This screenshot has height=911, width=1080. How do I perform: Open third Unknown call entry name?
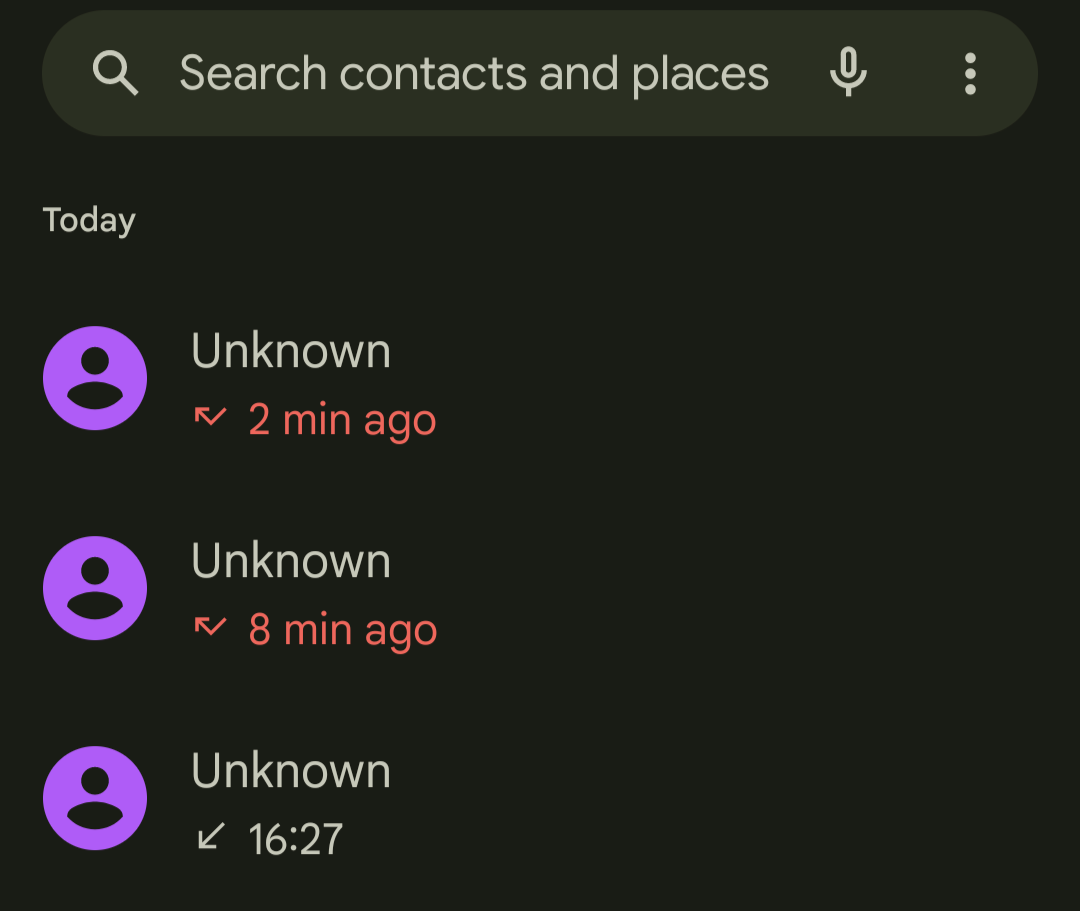291,771
